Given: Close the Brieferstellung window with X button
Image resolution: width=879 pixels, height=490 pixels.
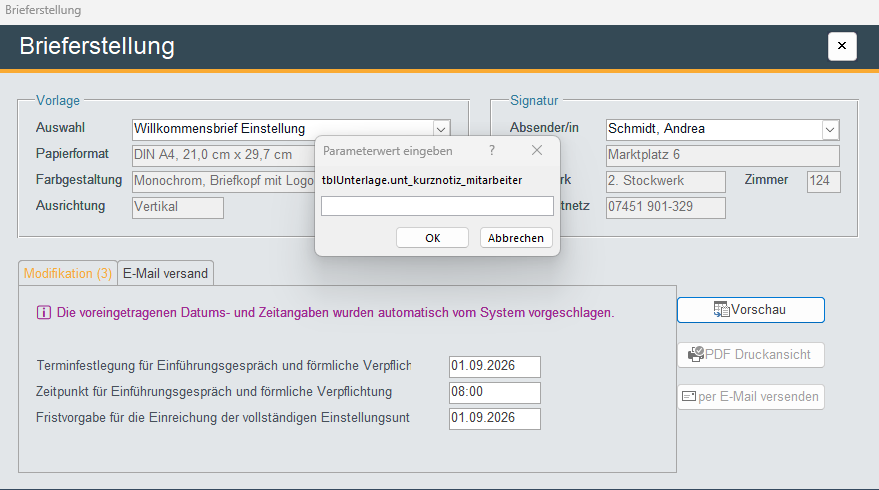Looking at the screenshot, I should coord(842,46).
